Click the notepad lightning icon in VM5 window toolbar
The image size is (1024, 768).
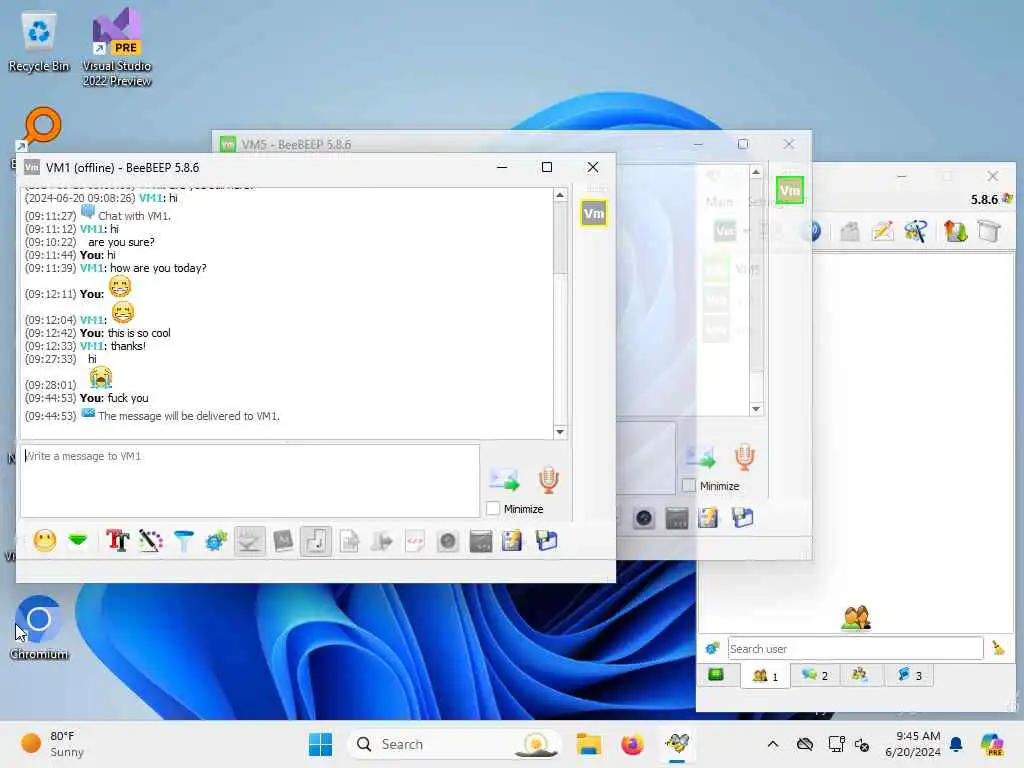click(709, 518)
